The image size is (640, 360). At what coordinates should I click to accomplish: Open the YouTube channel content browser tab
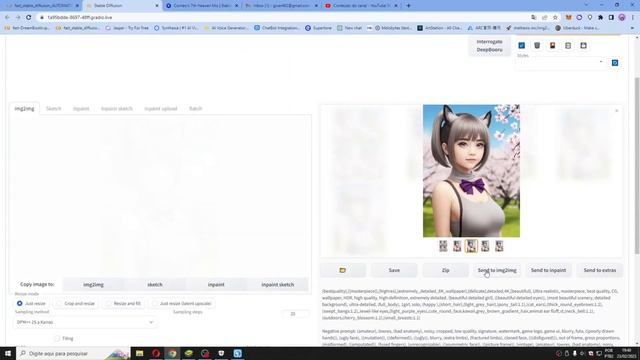click(x=362, y=6)
